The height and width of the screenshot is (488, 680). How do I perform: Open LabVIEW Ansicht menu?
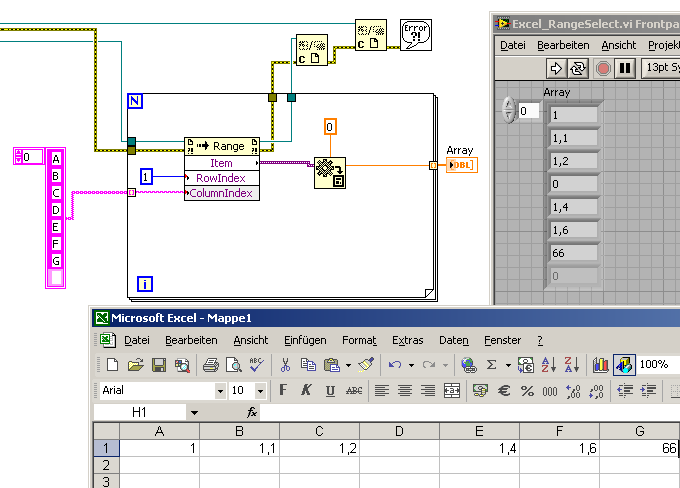point(618,45)
